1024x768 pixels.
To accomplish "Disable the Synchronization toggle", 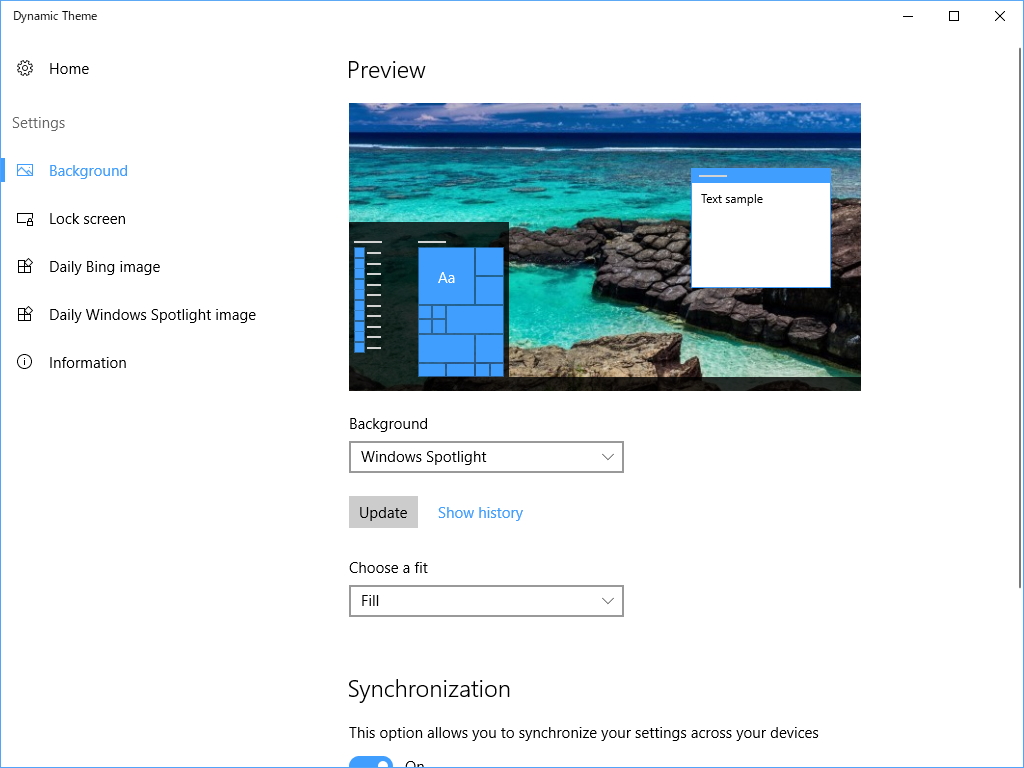I will tap(371, 763).
